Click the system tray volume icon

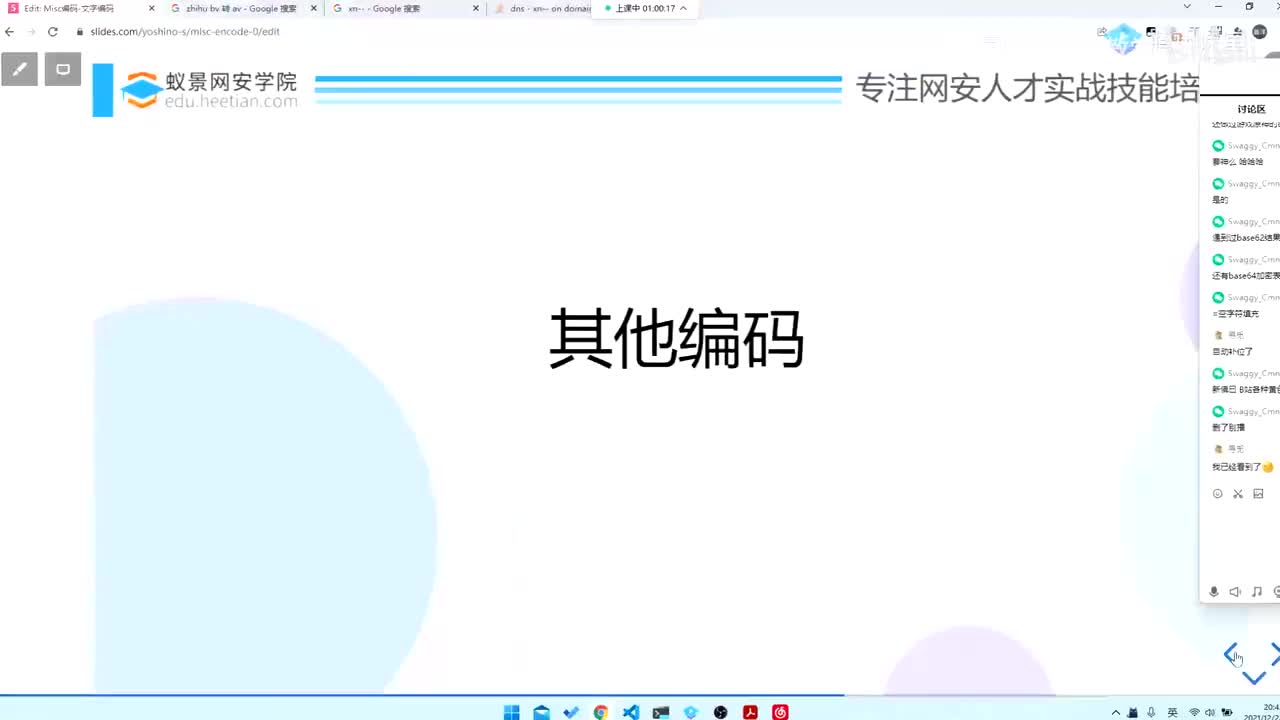point(1210,712)
